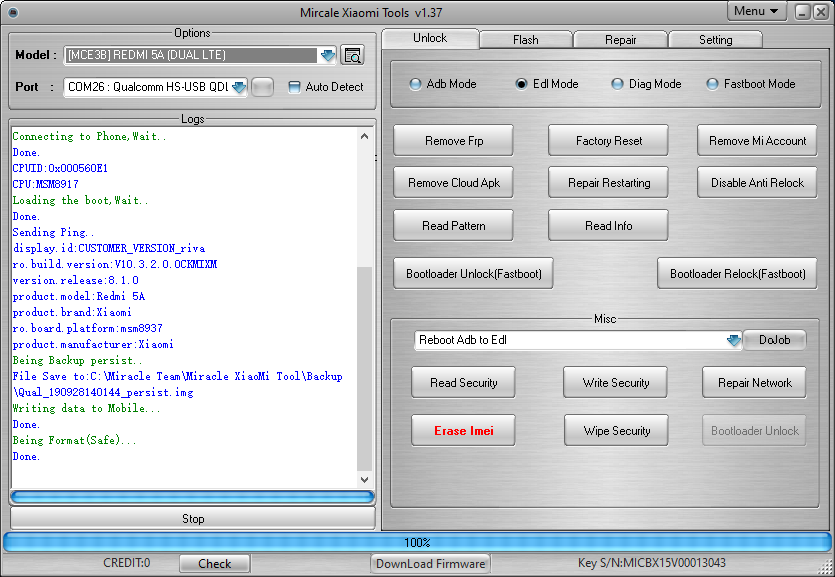The image size is (835, 577).
Task: Click the Repair Restarting button
Action: (609, 183)
